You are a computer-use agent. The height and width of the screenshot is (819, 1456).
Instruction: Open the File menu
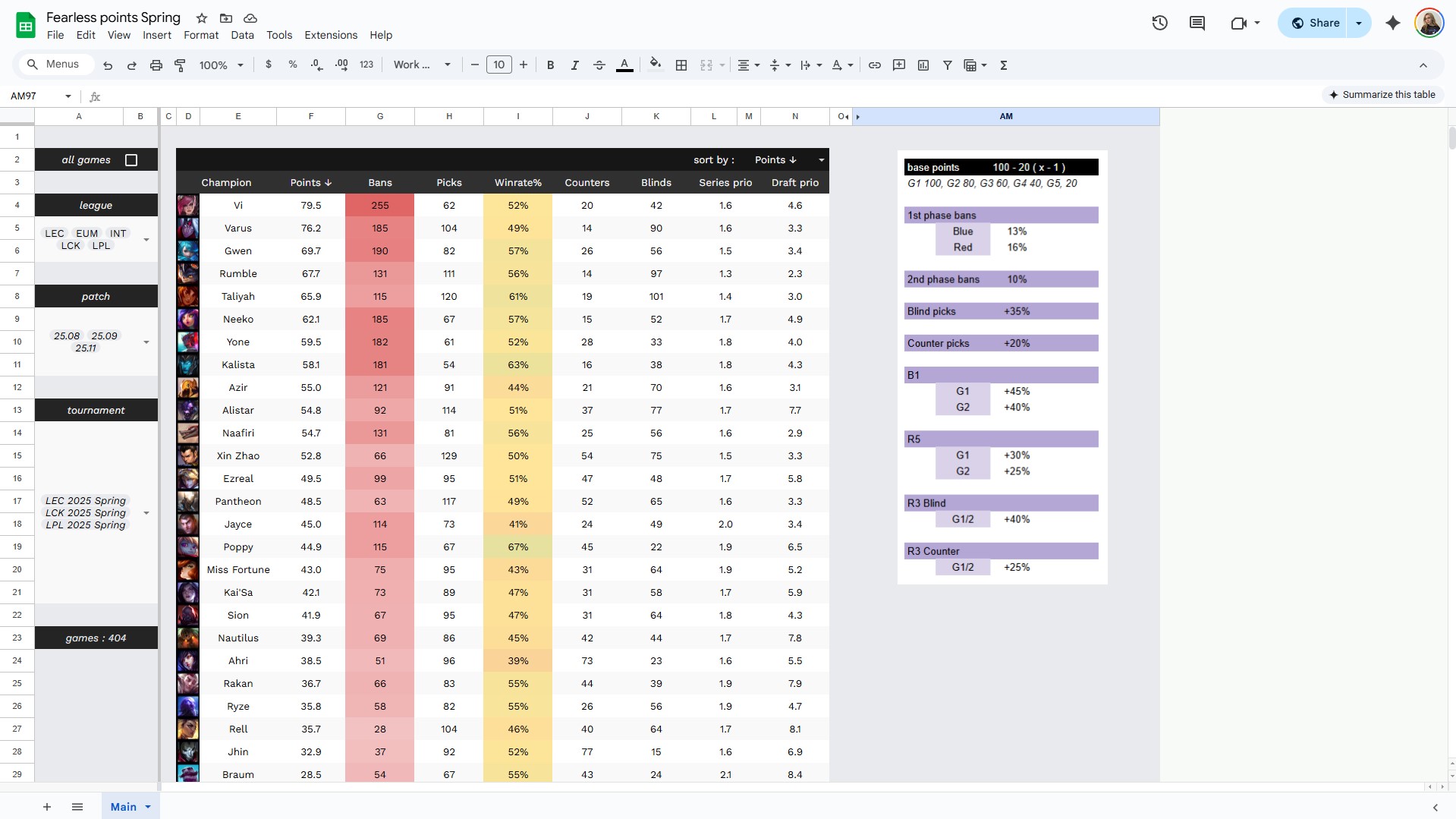55,35
